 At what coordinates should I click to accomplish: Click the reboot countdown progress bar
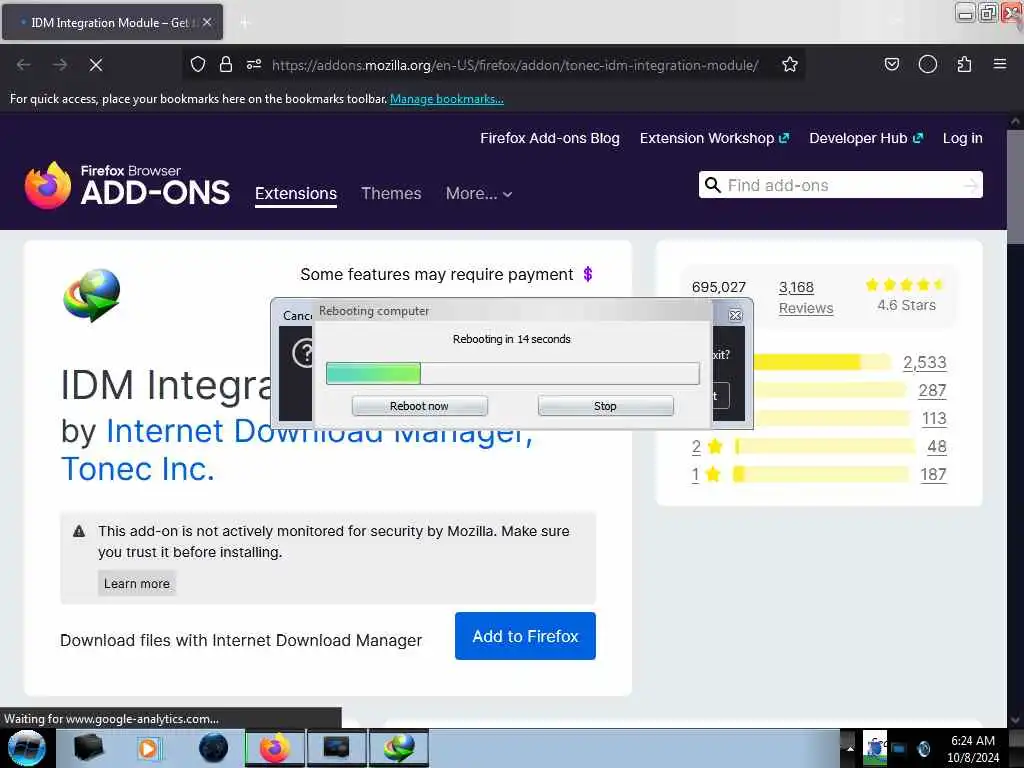click(513, 374)
